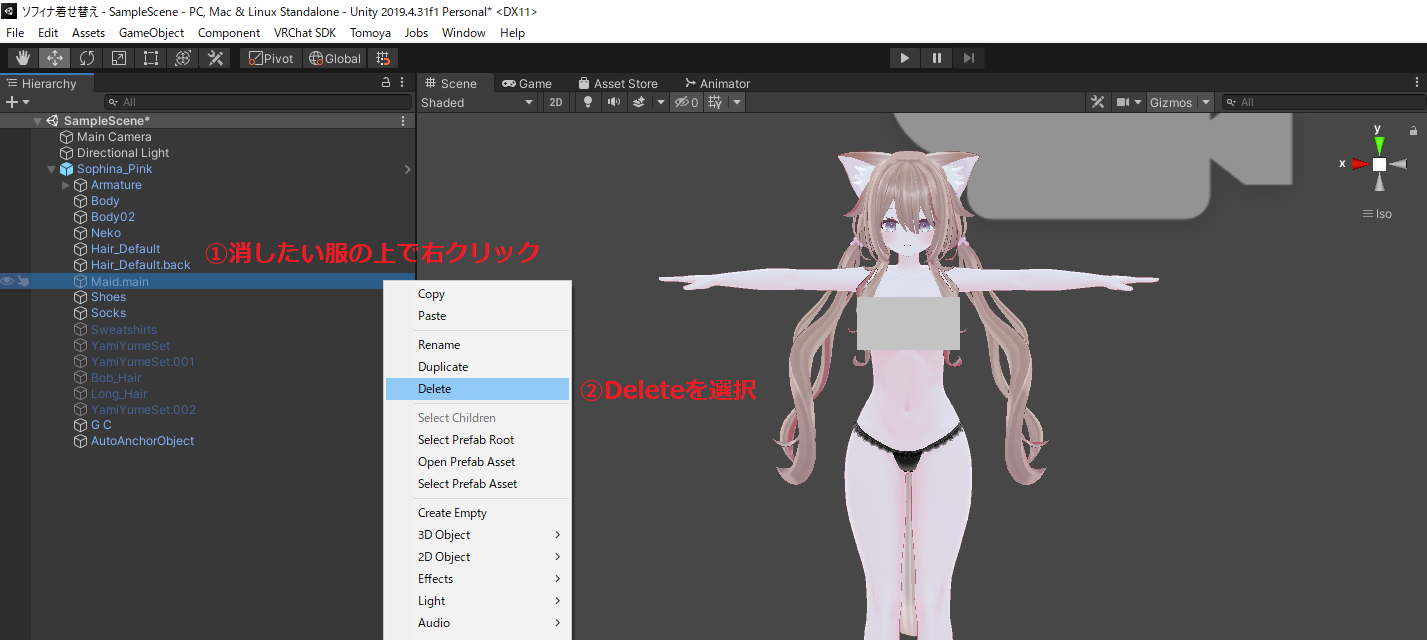This screenshot has height=640, width=1427.
Task: Toggle the Gizmos button
Action: coord(1170,102)
